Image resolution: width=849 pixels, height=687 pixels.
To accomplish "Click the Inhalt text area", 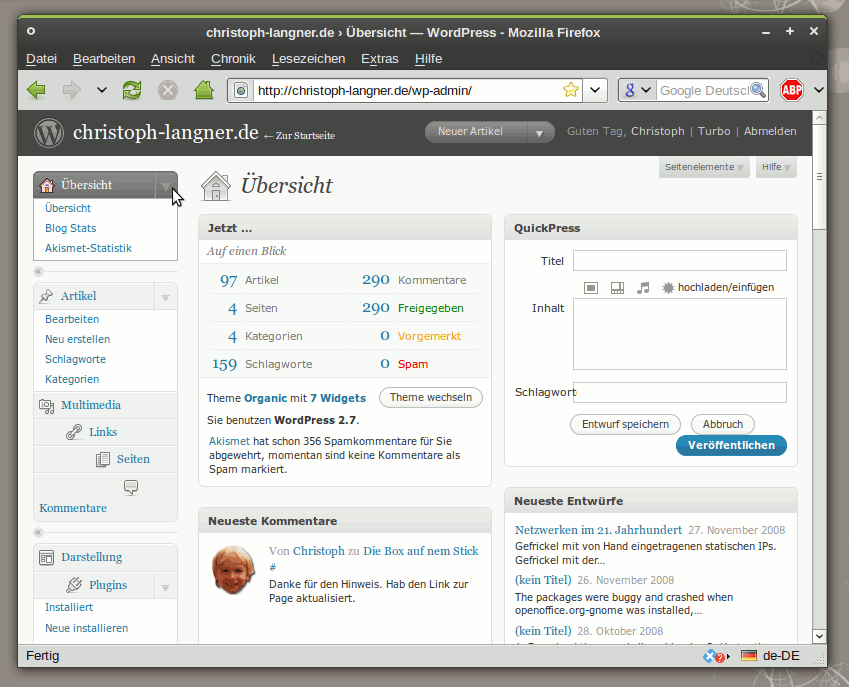I will [x=680, y=334].
